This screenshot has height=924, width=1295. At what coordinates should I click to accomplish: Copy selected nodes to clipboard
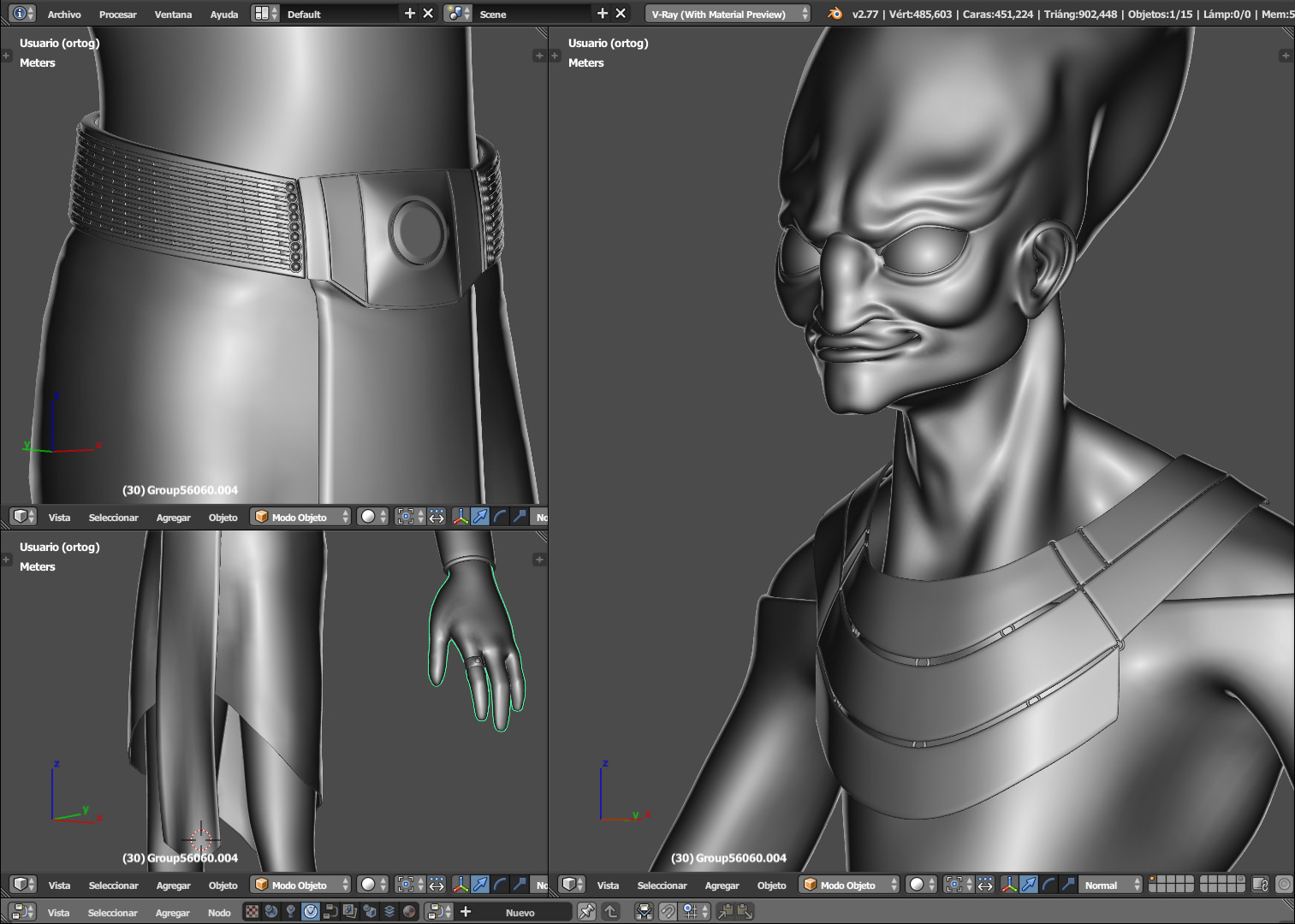pyautogui.click(x=725, y=912)
